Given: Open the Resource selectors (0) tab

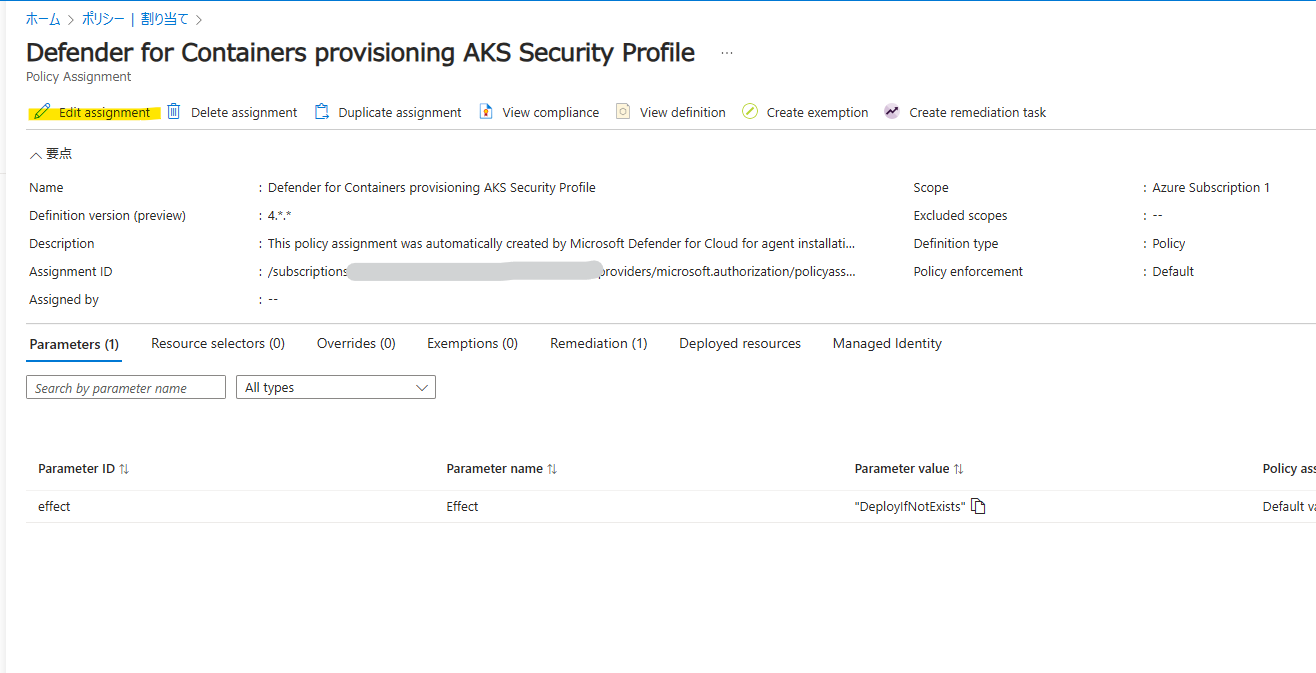Looking at the screenshot, I should [218, 343].
